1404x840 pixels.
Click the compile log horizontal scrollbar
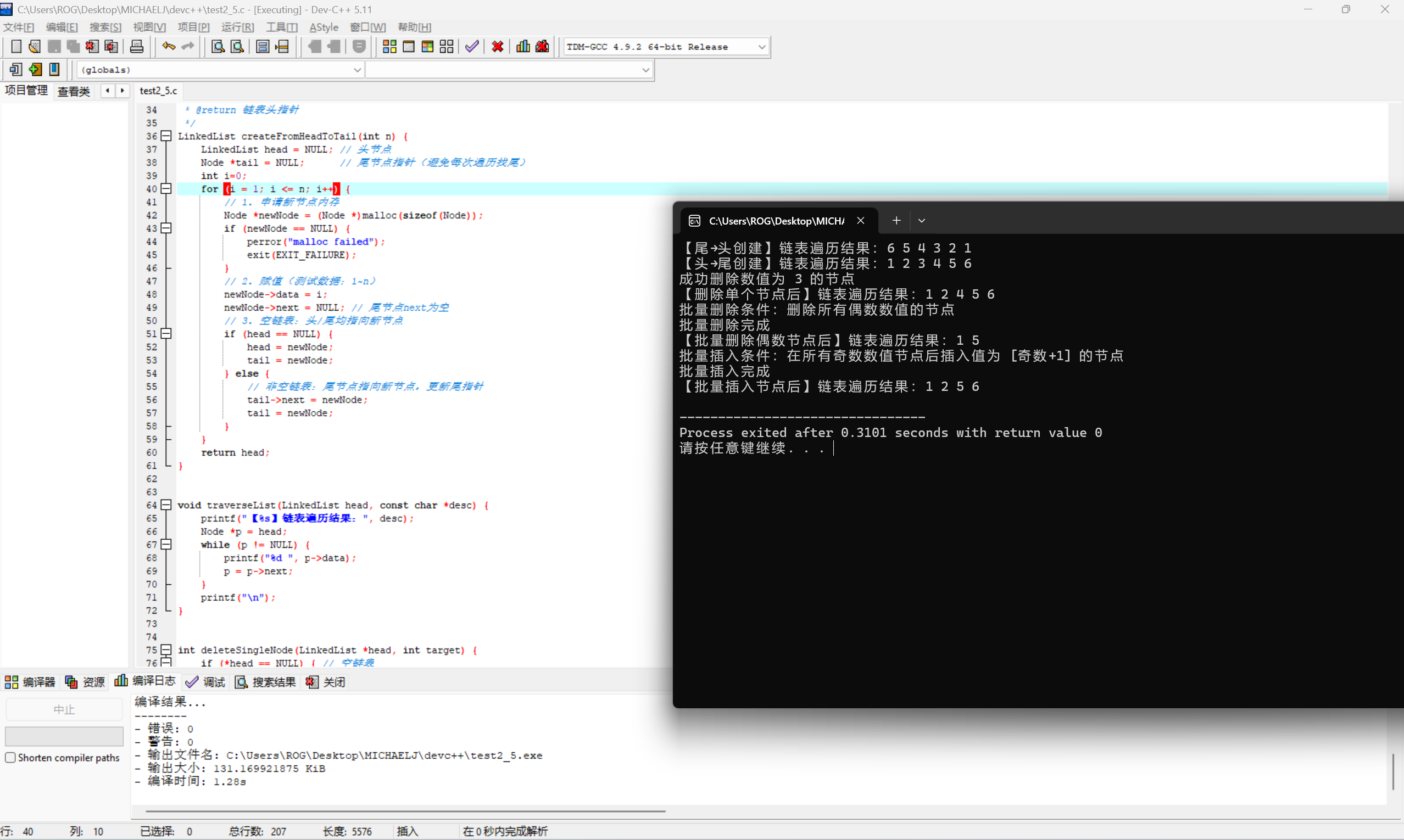(x=405, y=811)
